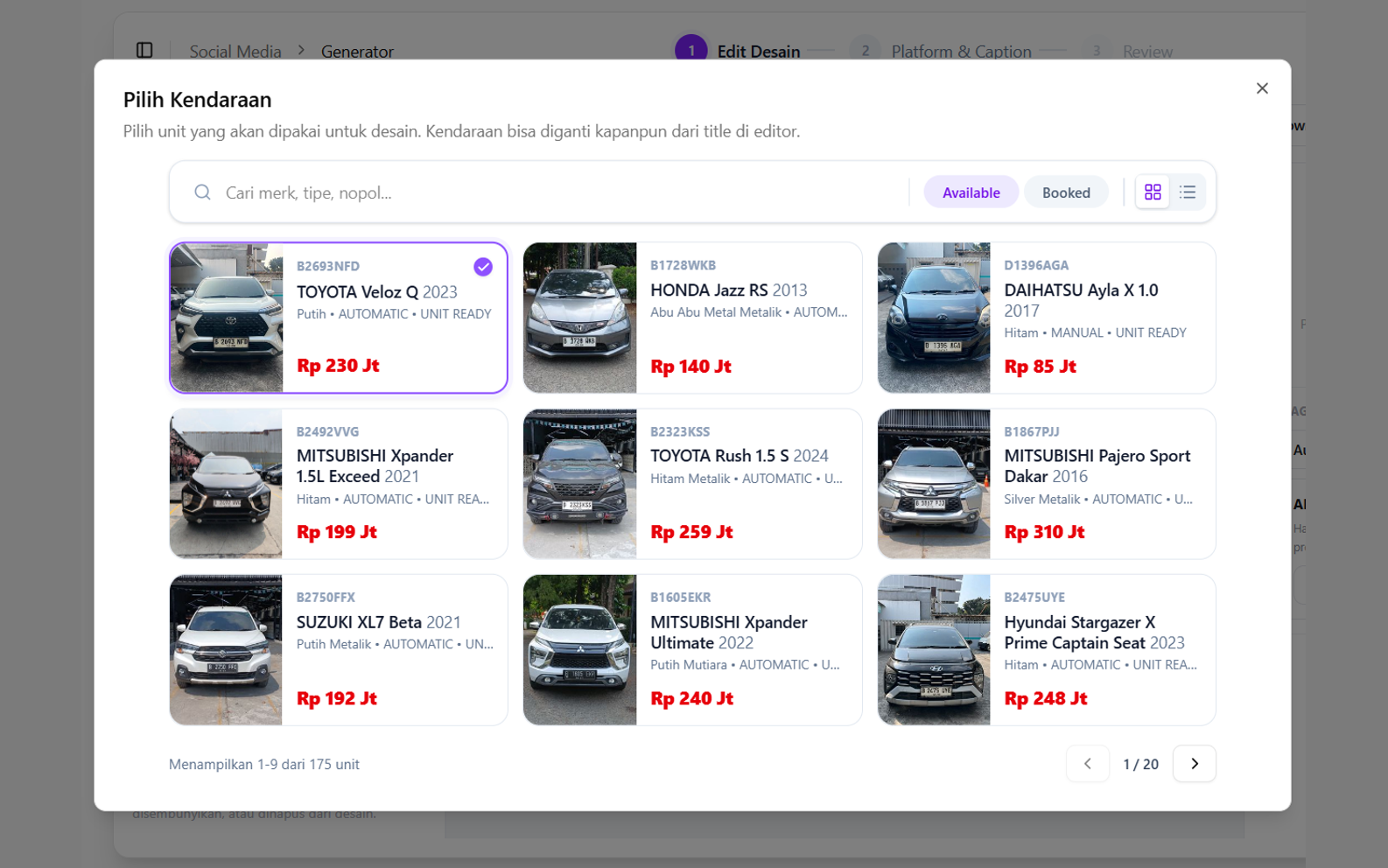Select the Honda Jazz RS photo thumbnail

coord(579,318)
